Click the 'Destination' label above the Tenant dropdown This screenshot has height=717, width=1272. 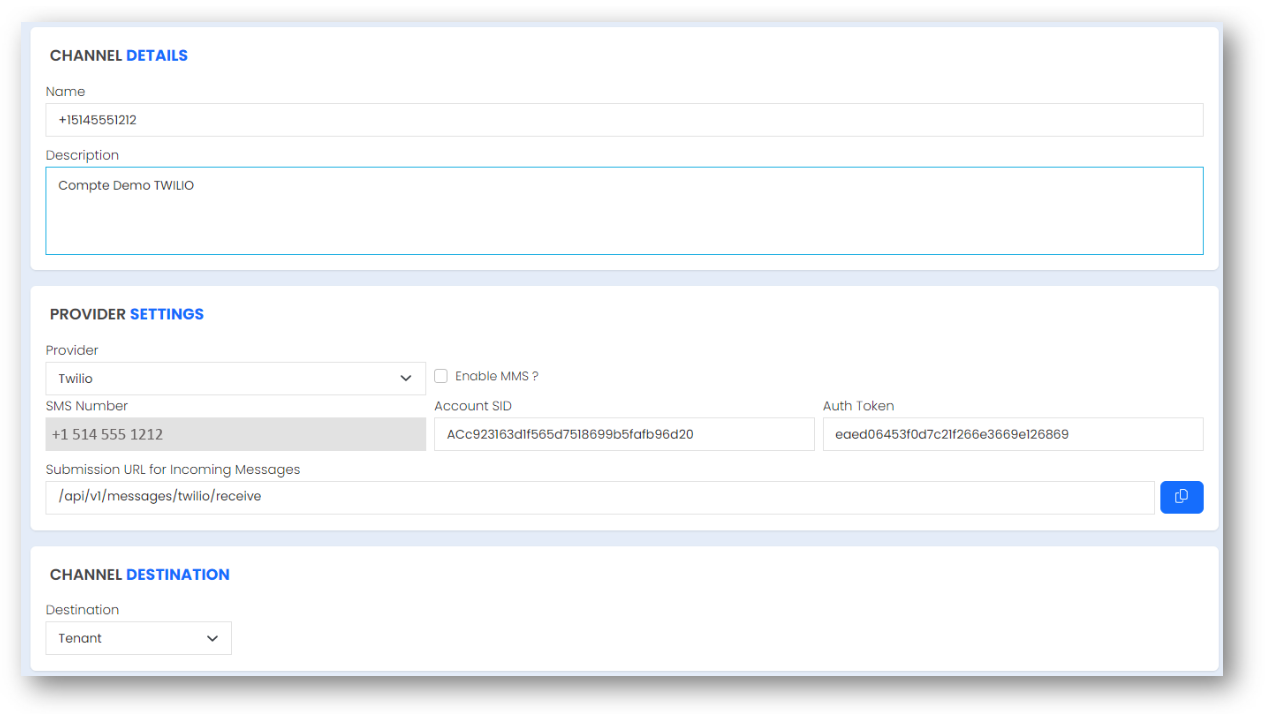click(82, 610)
